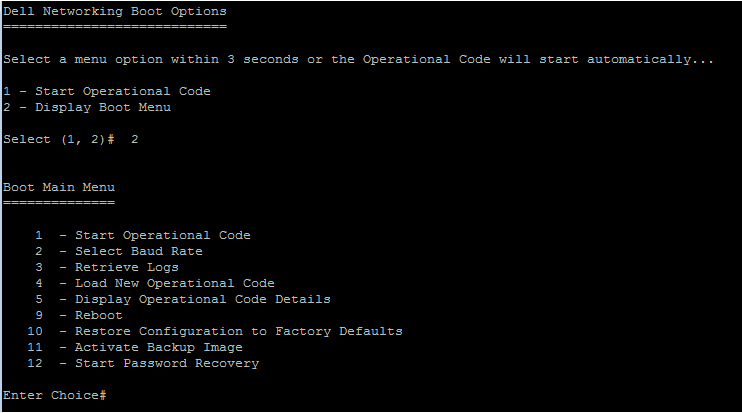742x413 pixels.
Task: Choose the "Activate Backup Image" entry
Action: click(x=158, y=347)
